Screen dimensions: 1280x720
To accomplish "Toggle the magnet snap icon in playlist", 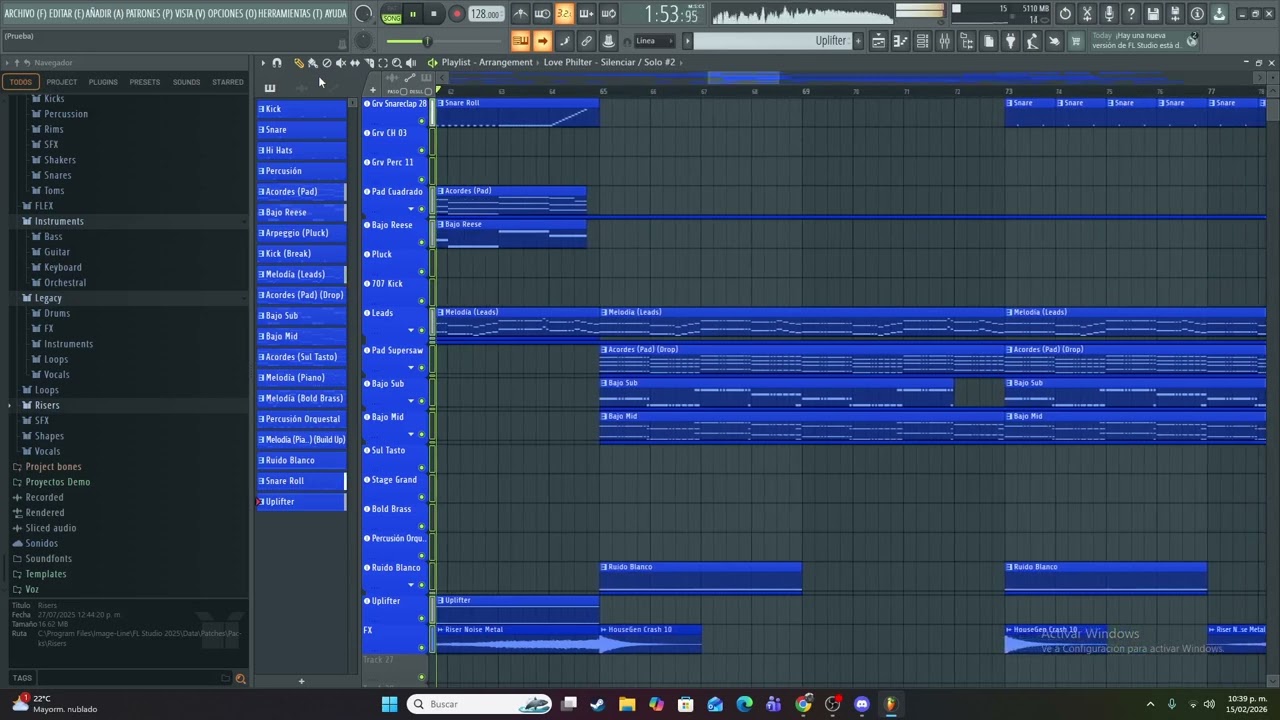I will click(x=277, y=63).
